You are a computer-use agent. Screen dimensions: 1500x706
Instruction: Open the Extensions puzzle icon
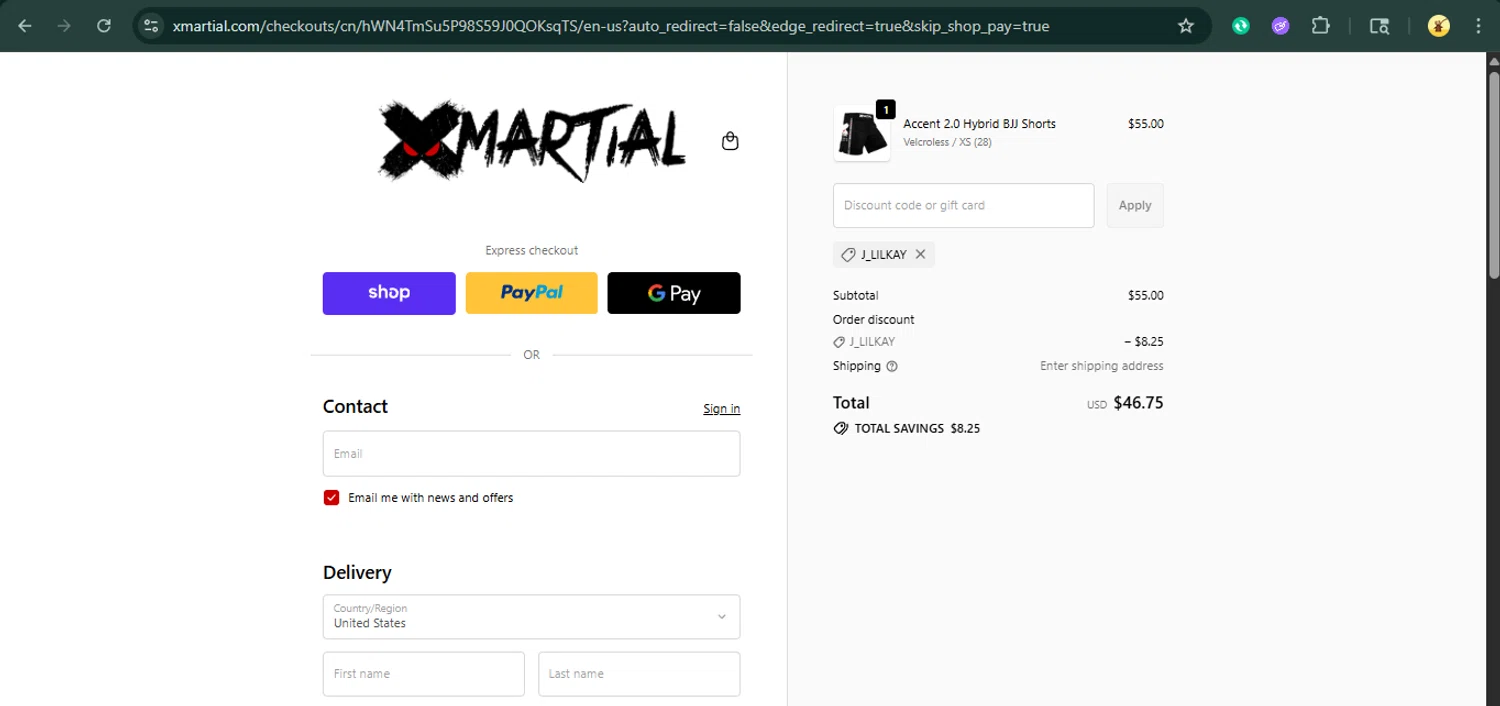(x=1320, y=26)
